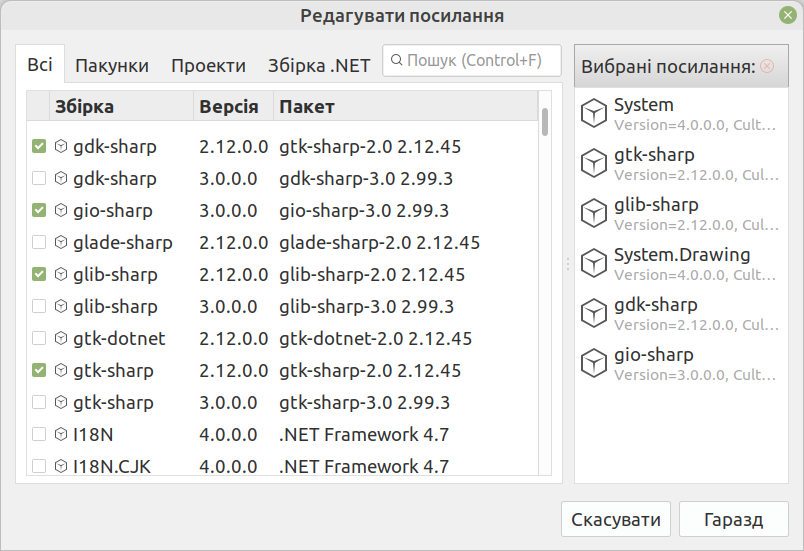Click package text gdk-sharp-3.0 2.99.3
The width and height of the screenshot is (804, 551).
(366, 178)
